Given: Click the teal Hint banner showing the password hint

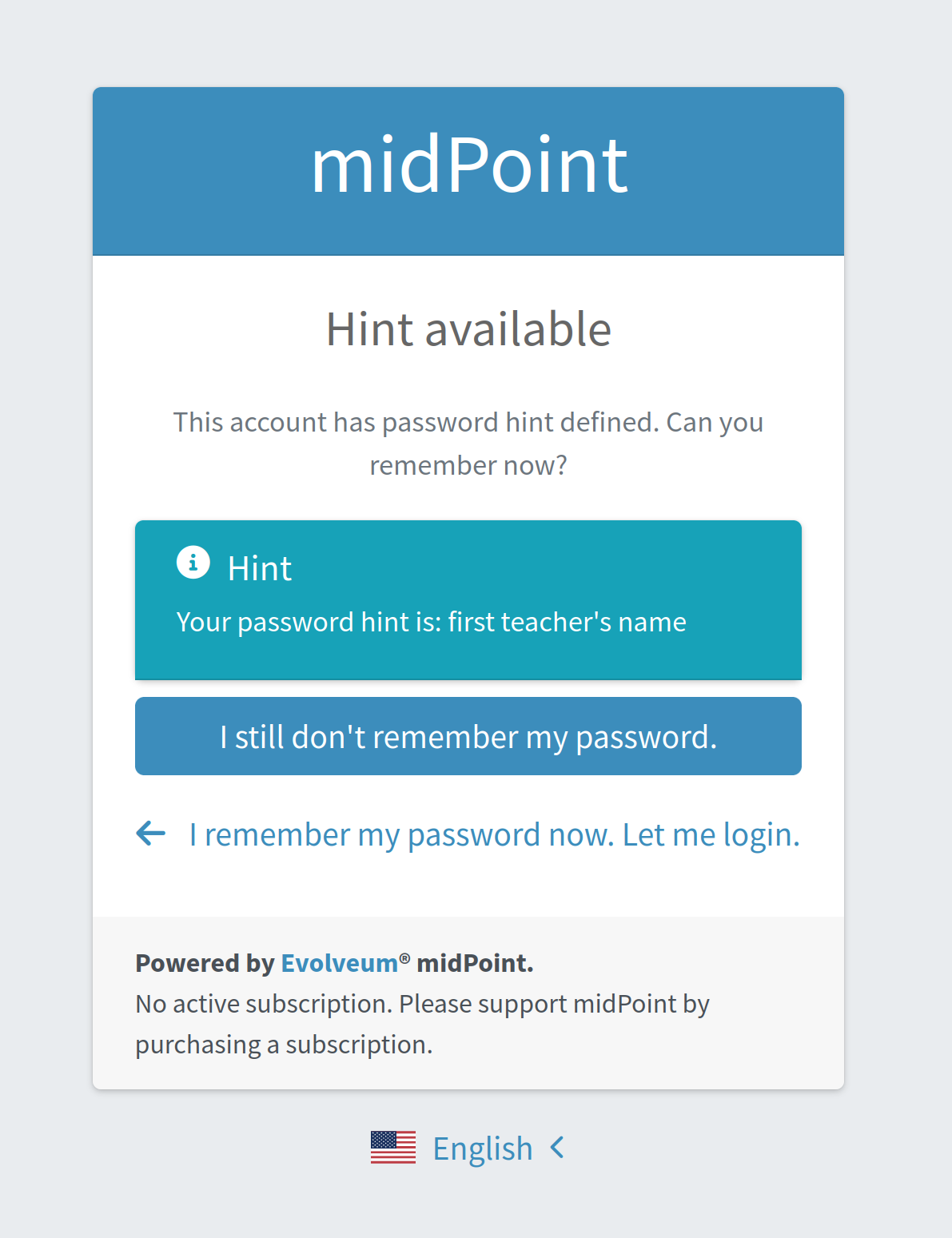Looking at the screenshot, I should (468, 599).
